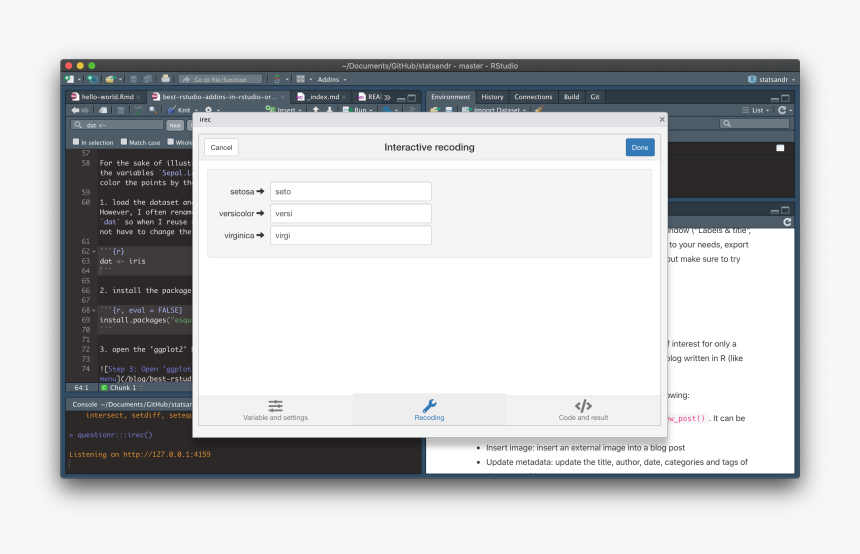This screenshot has width=860, height=554.
Task: Toggle Find/Replace with the magnifier icon
Action: (x=153, y=110)
